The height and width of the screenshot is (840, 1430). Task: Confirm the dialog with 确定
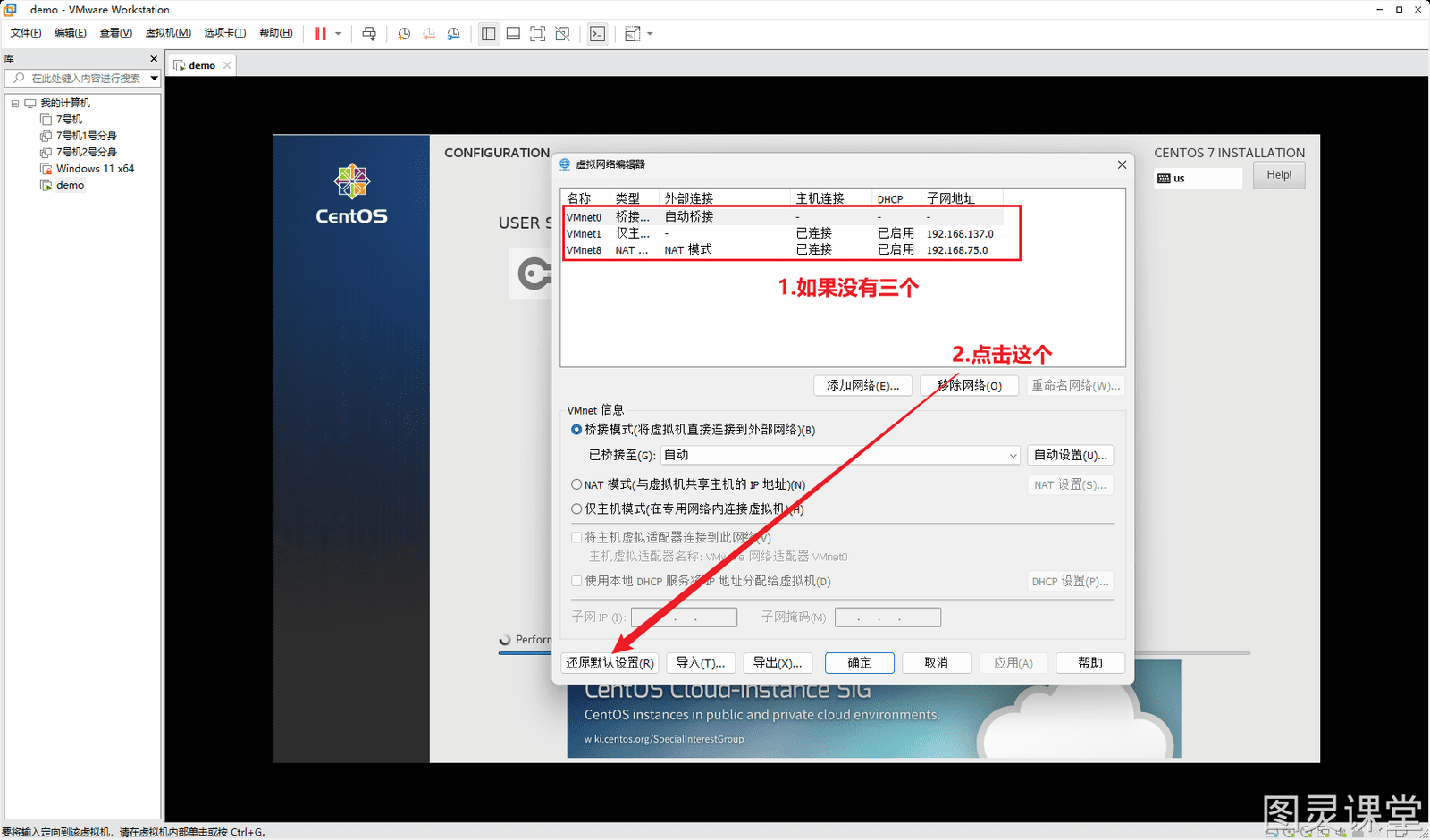click(x=859, y=663)
